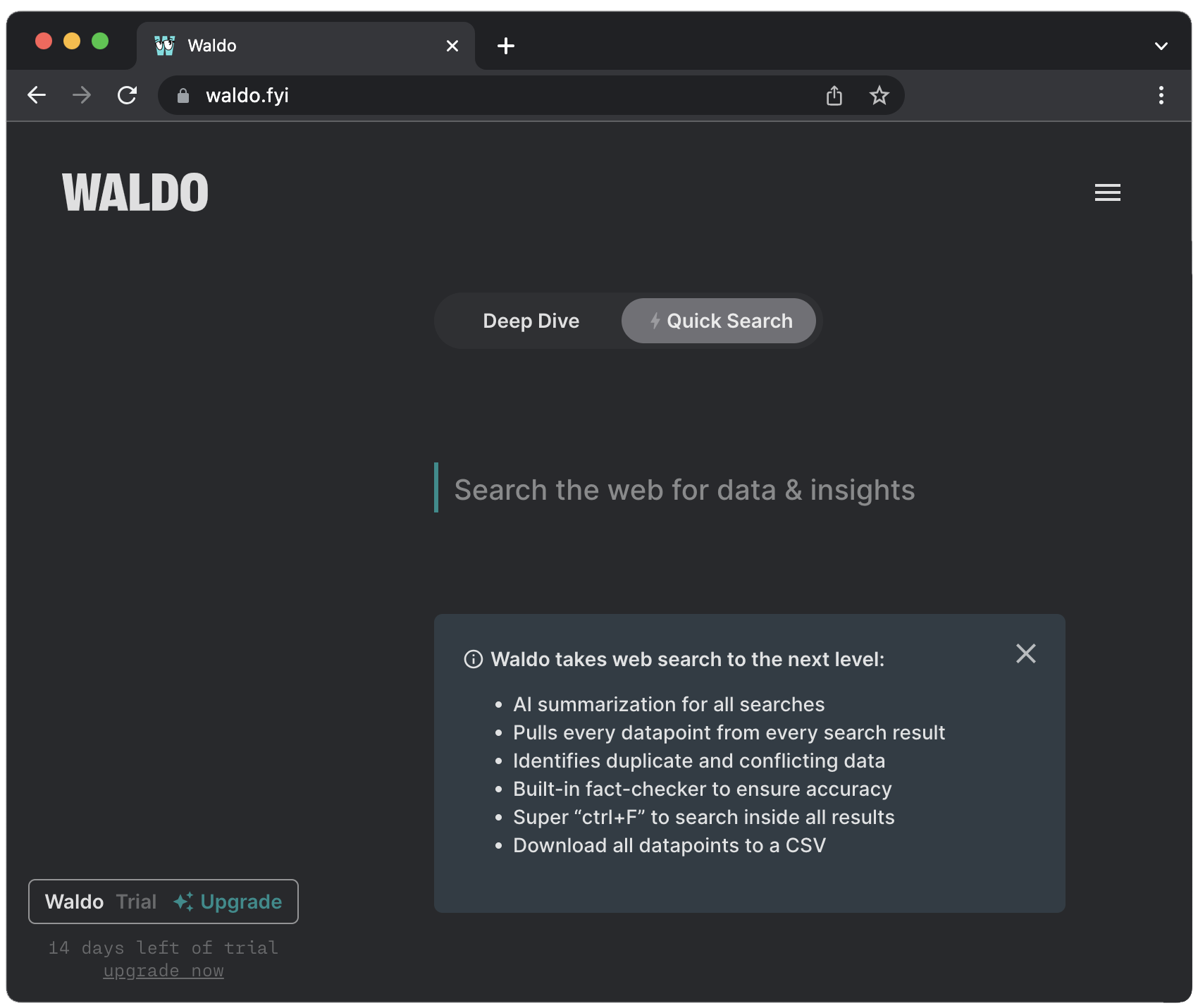Click the Waldo tab favicon

tap(164, 46)
